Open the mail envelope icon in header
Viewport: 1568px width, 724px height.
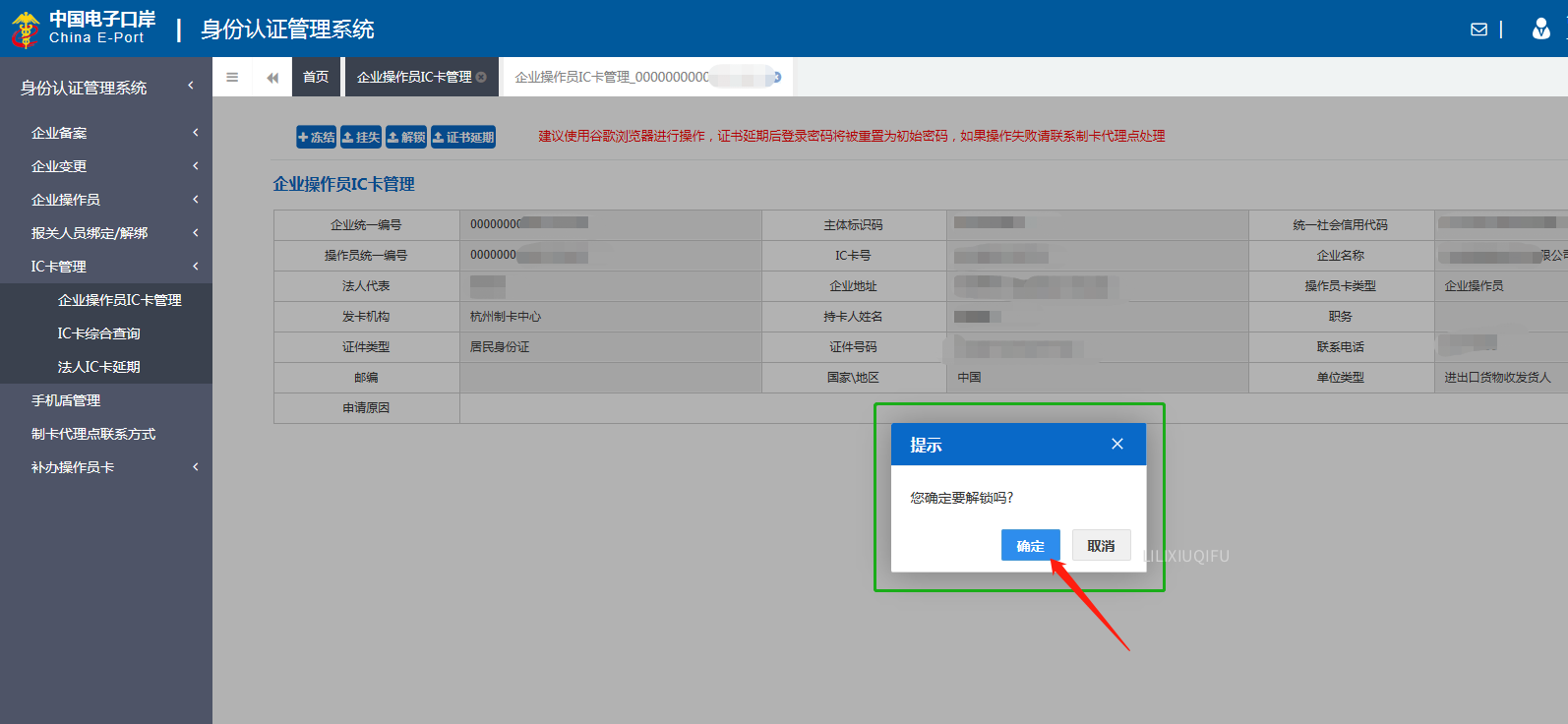[1478, 30]
